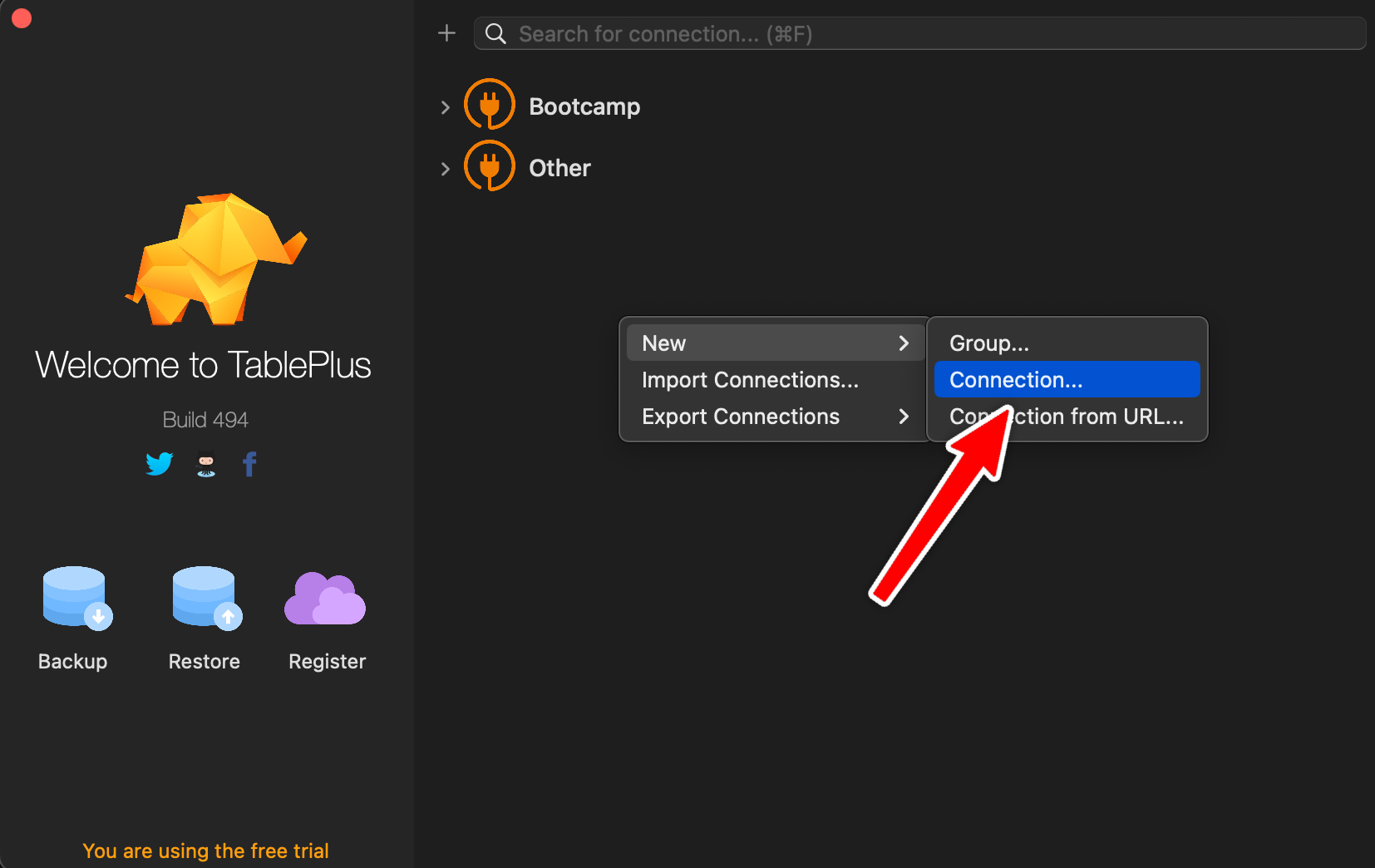Click the Register cloud icon
Viewport: 1375px width, 868px height.
[x=325, y=599]
